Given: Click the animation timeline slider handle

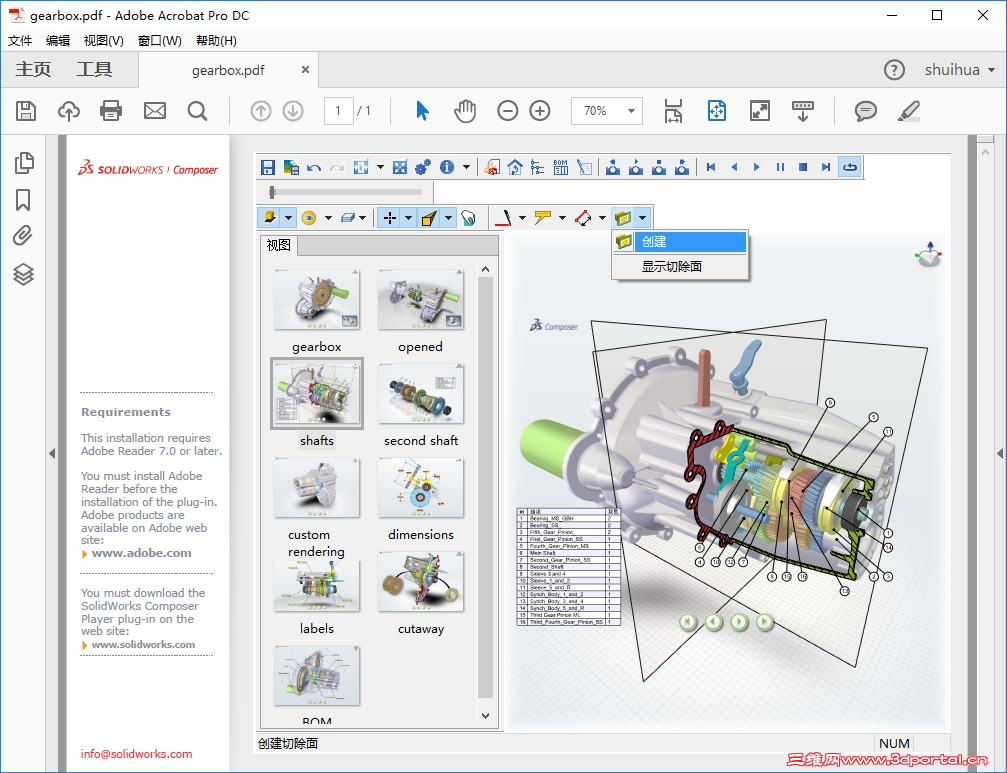Looking at the screenshot, I should 272,191.
